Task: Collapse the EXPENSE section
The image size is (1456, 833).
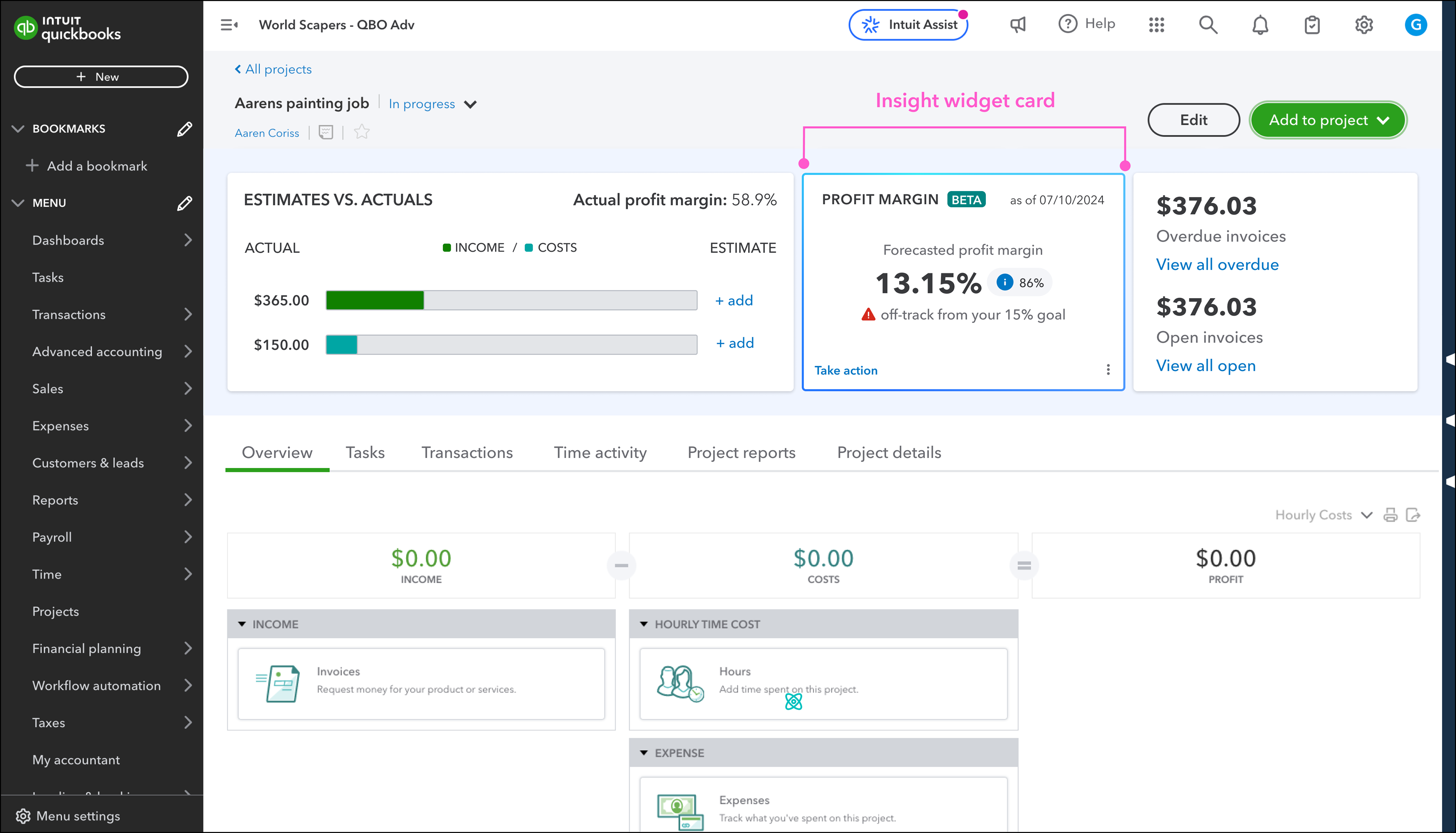Action: point(643,753)
